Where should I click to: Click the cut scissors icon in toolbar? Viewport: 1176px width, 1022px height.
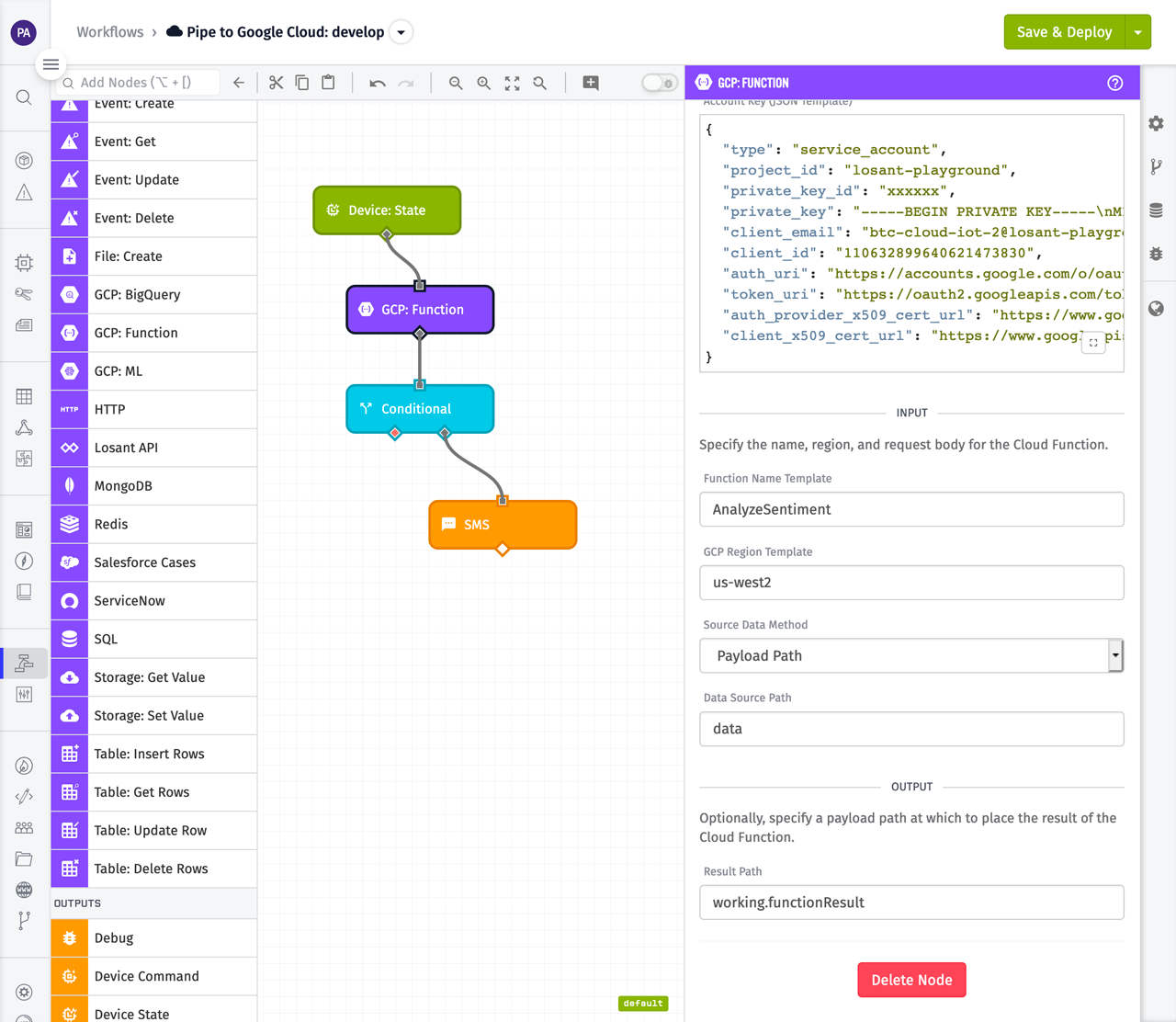pyautogui.click(x=276, y=83)
